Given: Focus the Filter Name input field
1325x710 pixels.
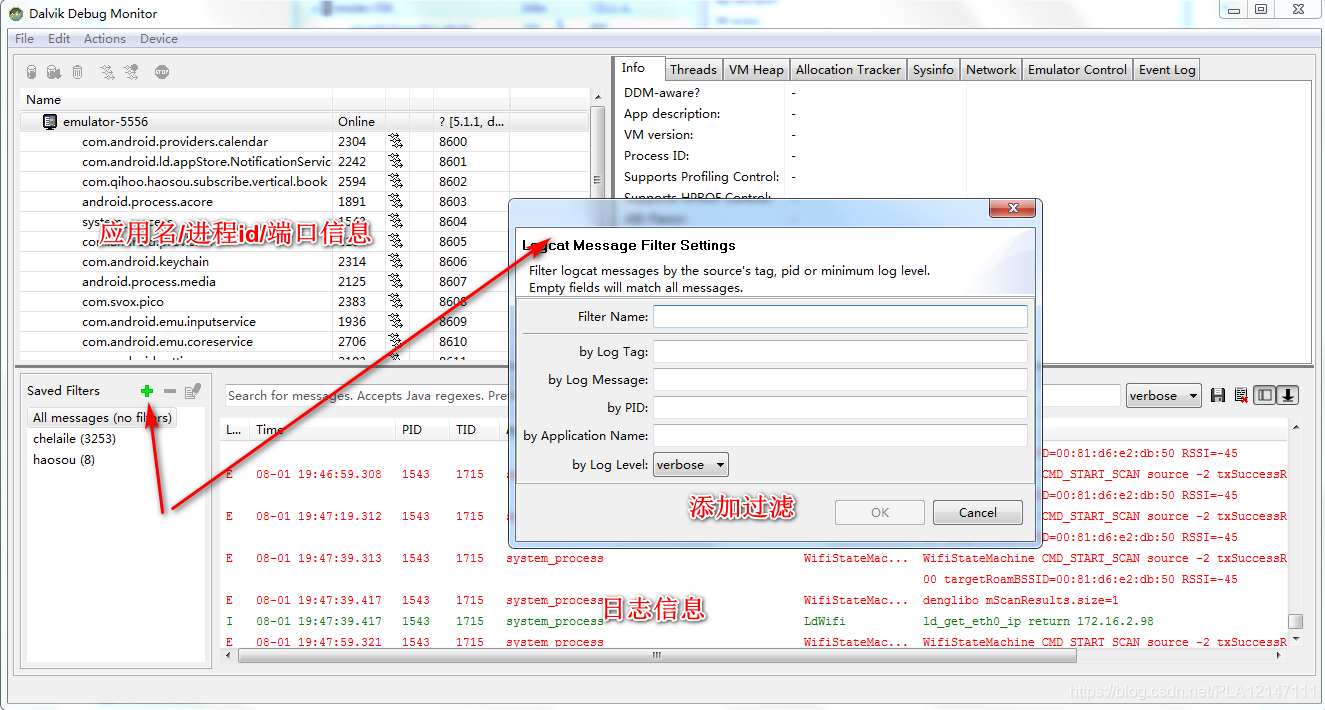Looking at the screenshot, I should click(x=840, y=317).
